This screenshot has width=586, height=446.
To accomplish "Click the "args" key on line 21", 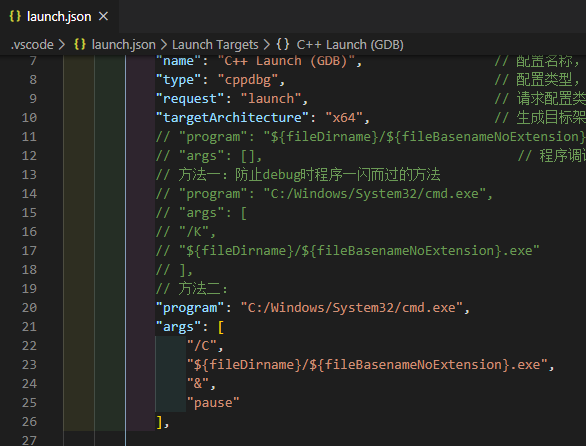I will coord(178,327).
